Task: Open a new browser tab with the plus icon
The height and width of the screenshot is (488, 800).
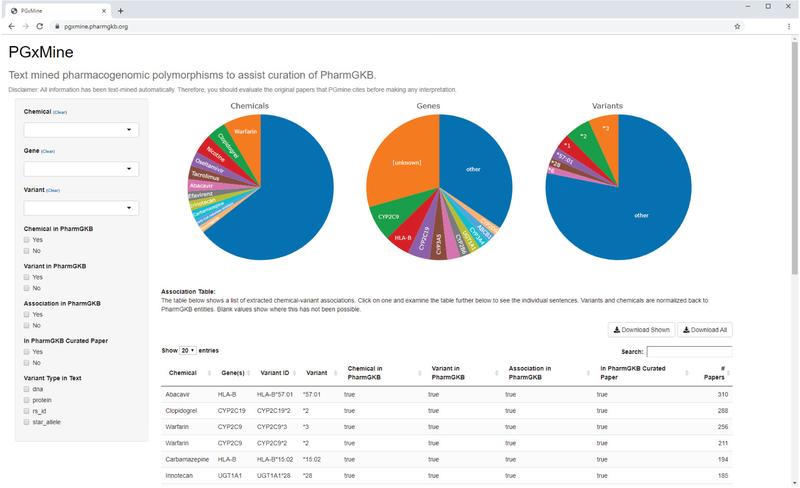Action: pos(121,10)
